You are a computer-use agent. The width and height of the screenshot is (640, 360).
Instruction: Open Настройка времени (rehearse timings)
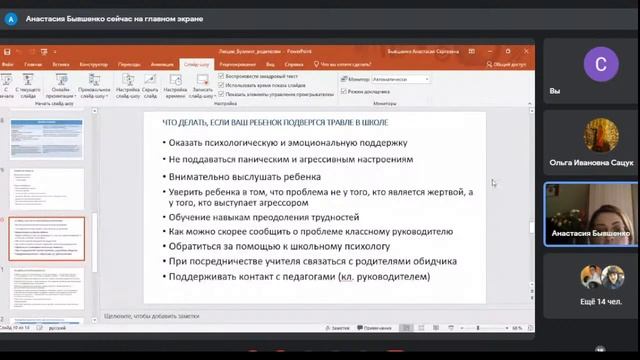[175, 86]
